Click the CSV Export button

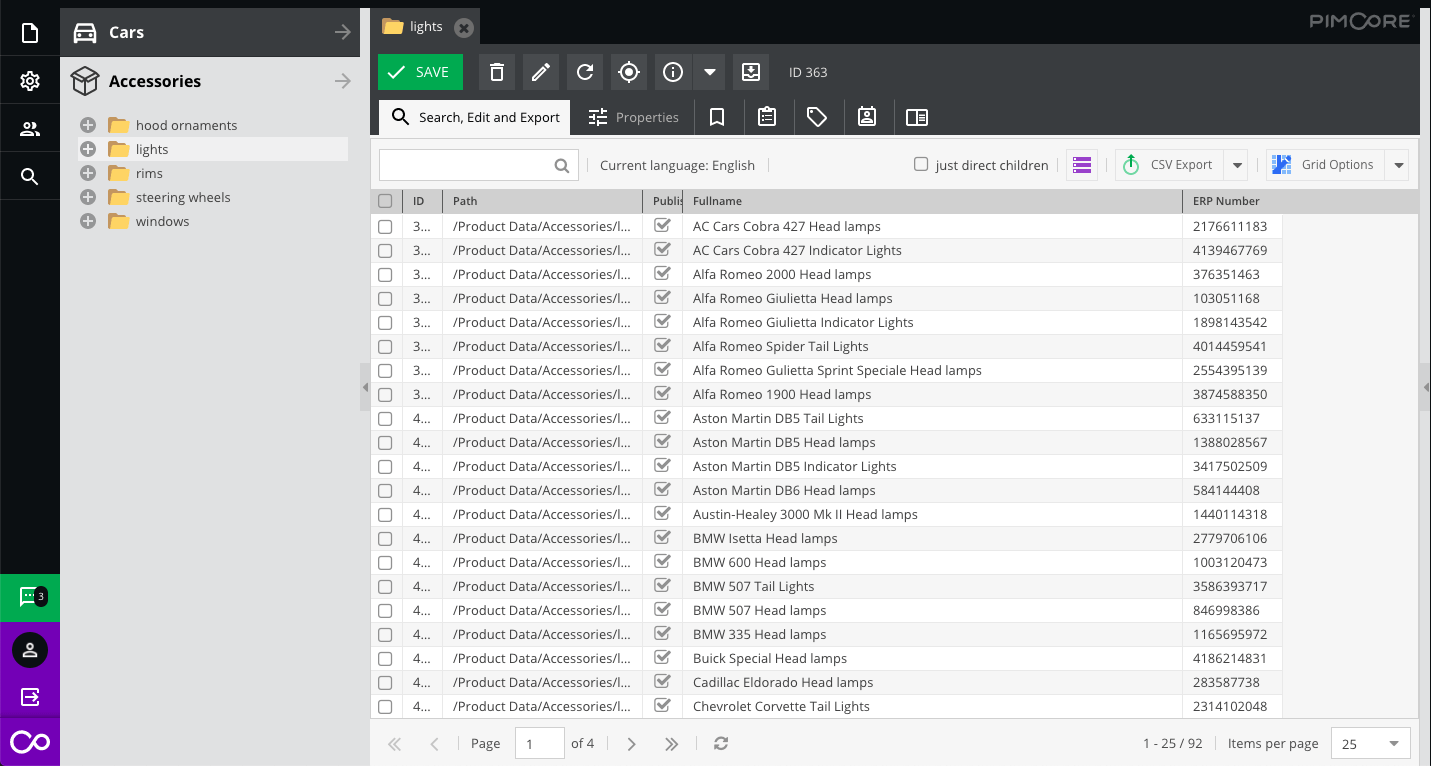click(1170, 165)
